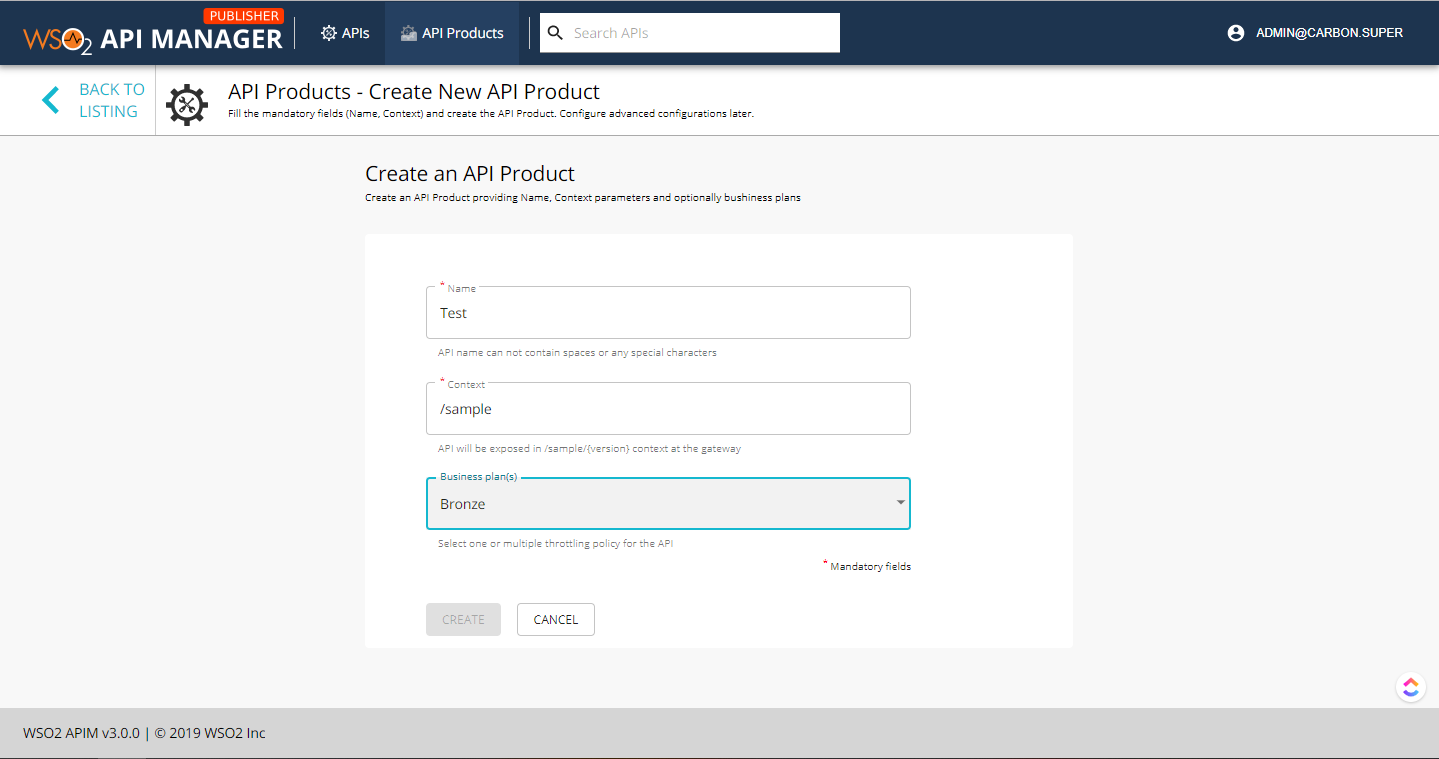Click the BACK TO LISTING link

click(111, 99)
